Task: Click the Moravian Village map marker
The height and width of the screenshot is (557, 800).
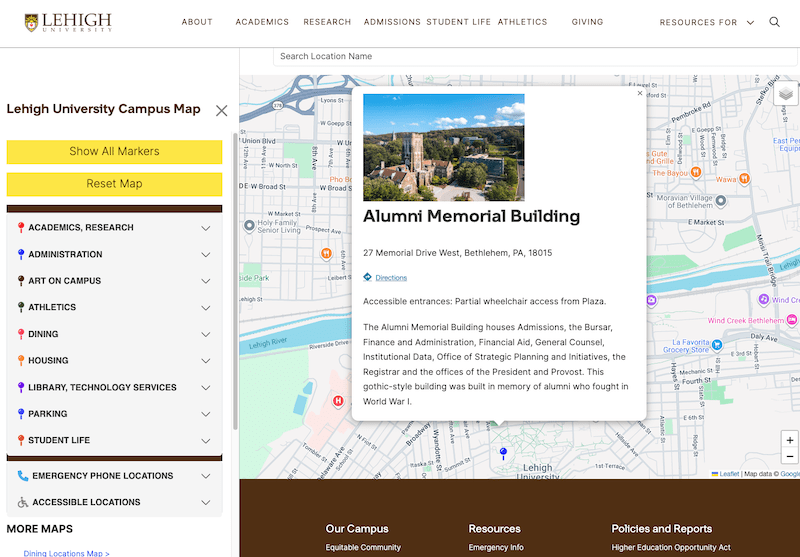Action: pos(720,200)
